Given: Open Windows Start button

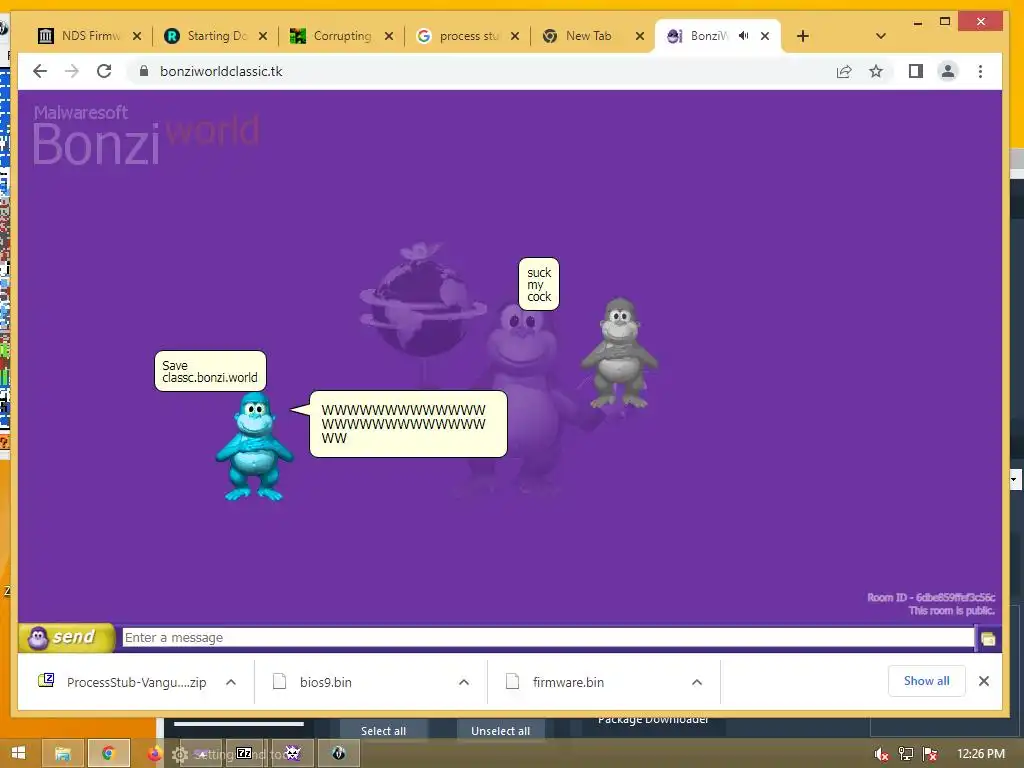Looking at the screenshot, I should point(18,754).
